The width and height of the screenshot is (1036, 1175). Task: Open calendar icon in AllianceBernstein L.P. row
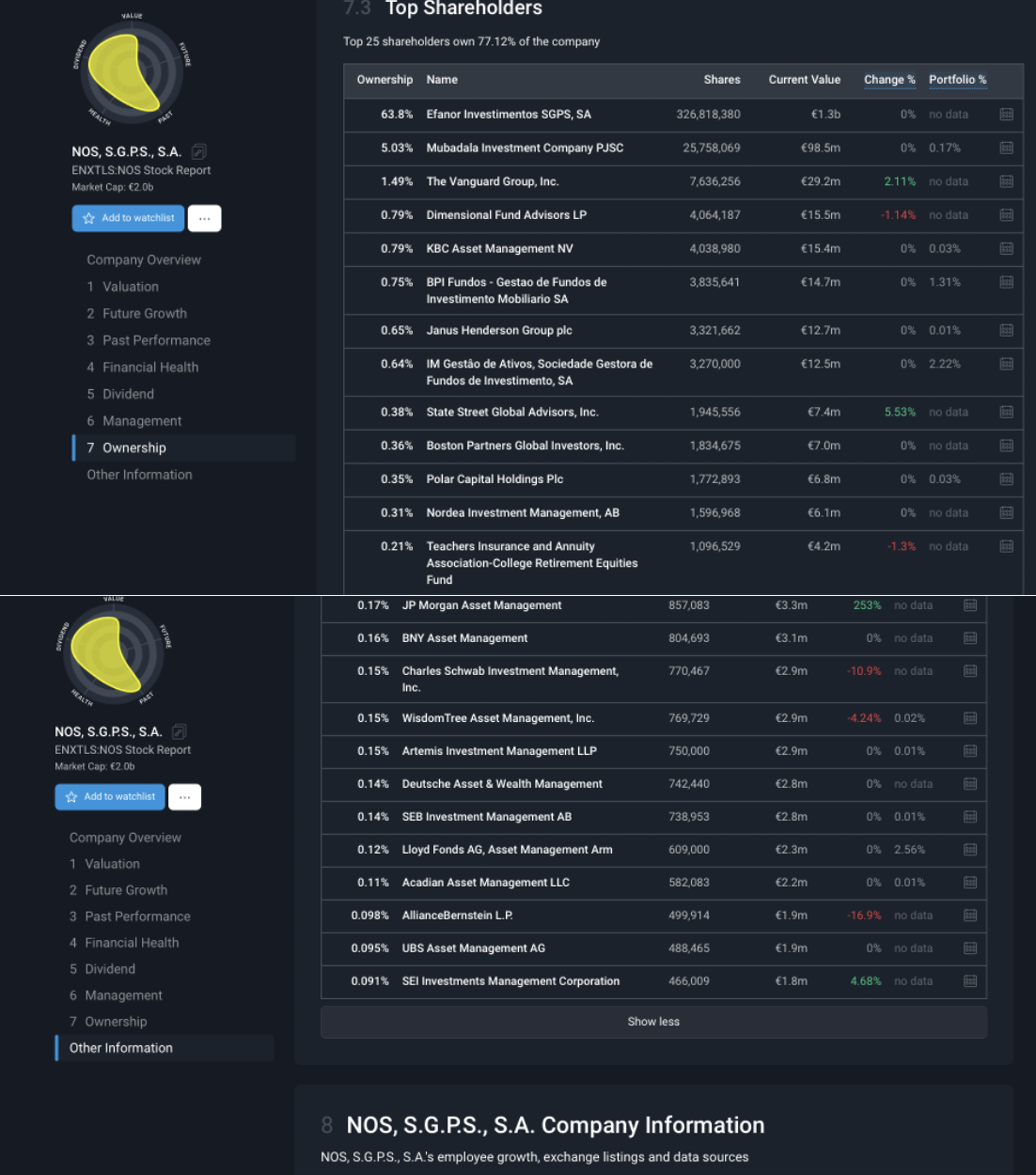coord(970,916)
